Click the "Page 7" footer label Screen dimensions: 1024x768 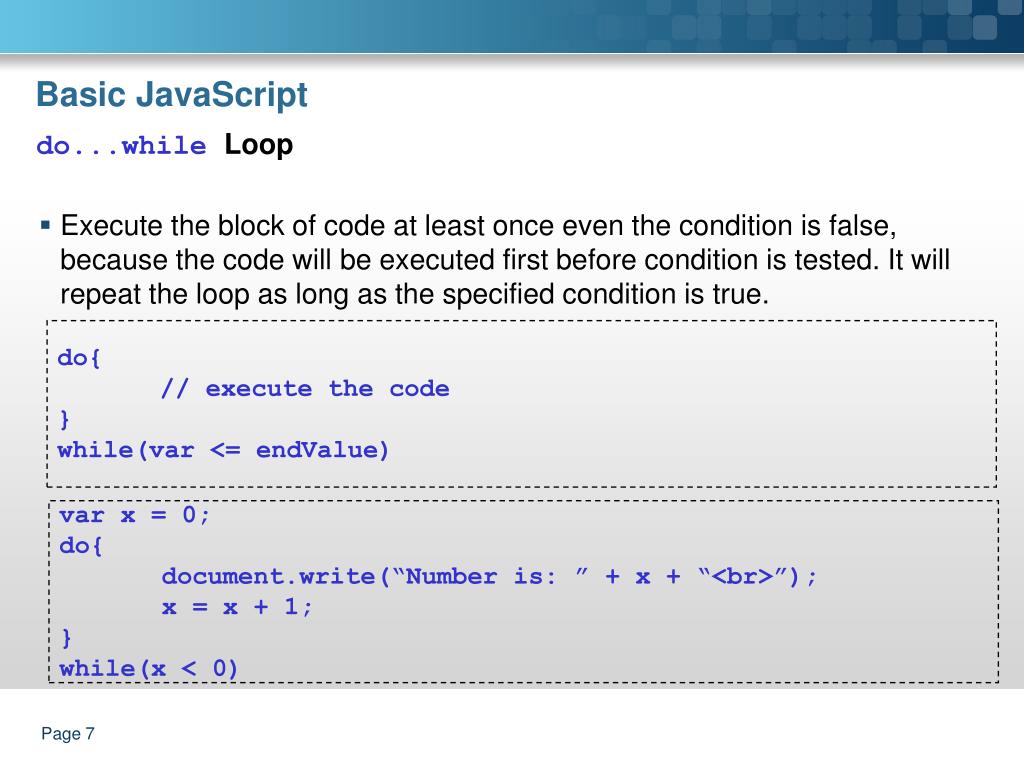(x=68, y=735)
